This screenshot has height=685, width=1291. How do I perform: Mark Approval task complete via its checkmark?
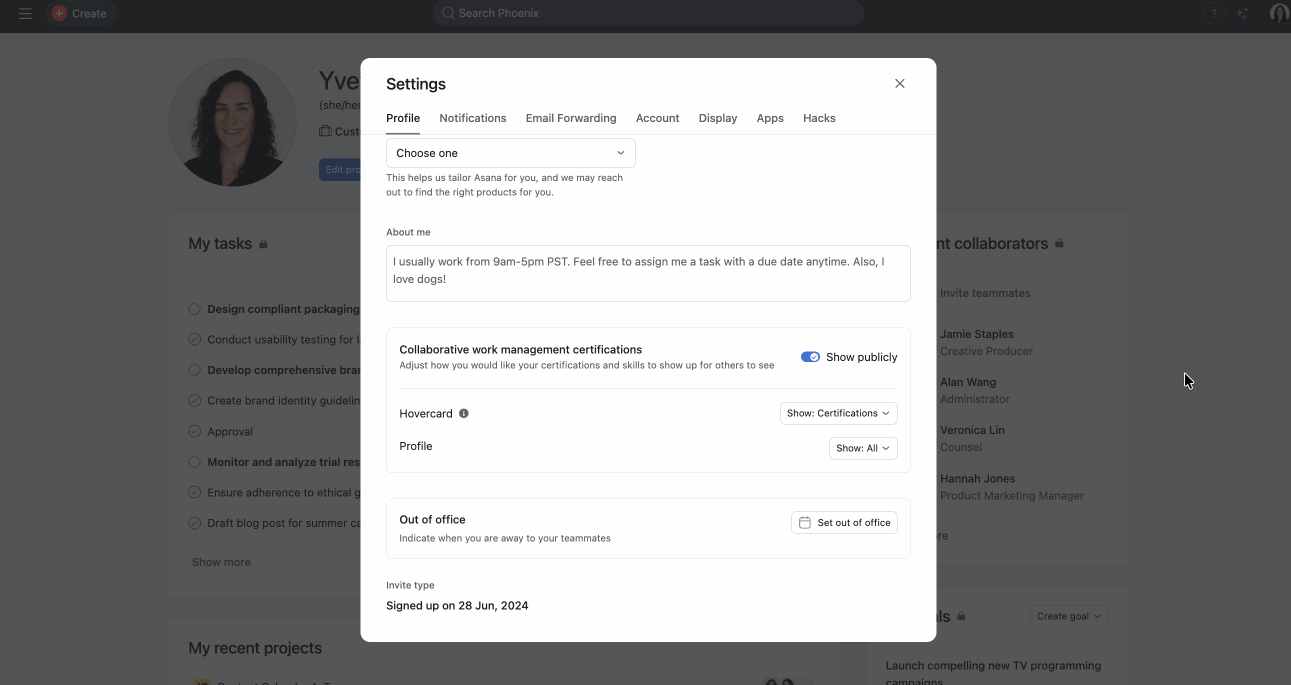195,432
